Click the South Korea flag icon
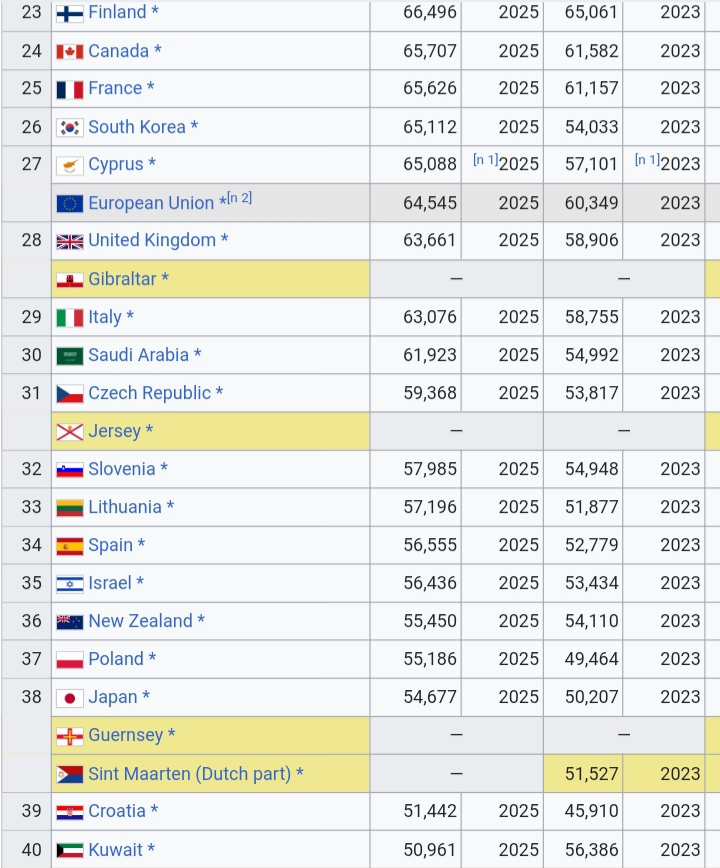720x868 pixels. (x=70, y=128)
